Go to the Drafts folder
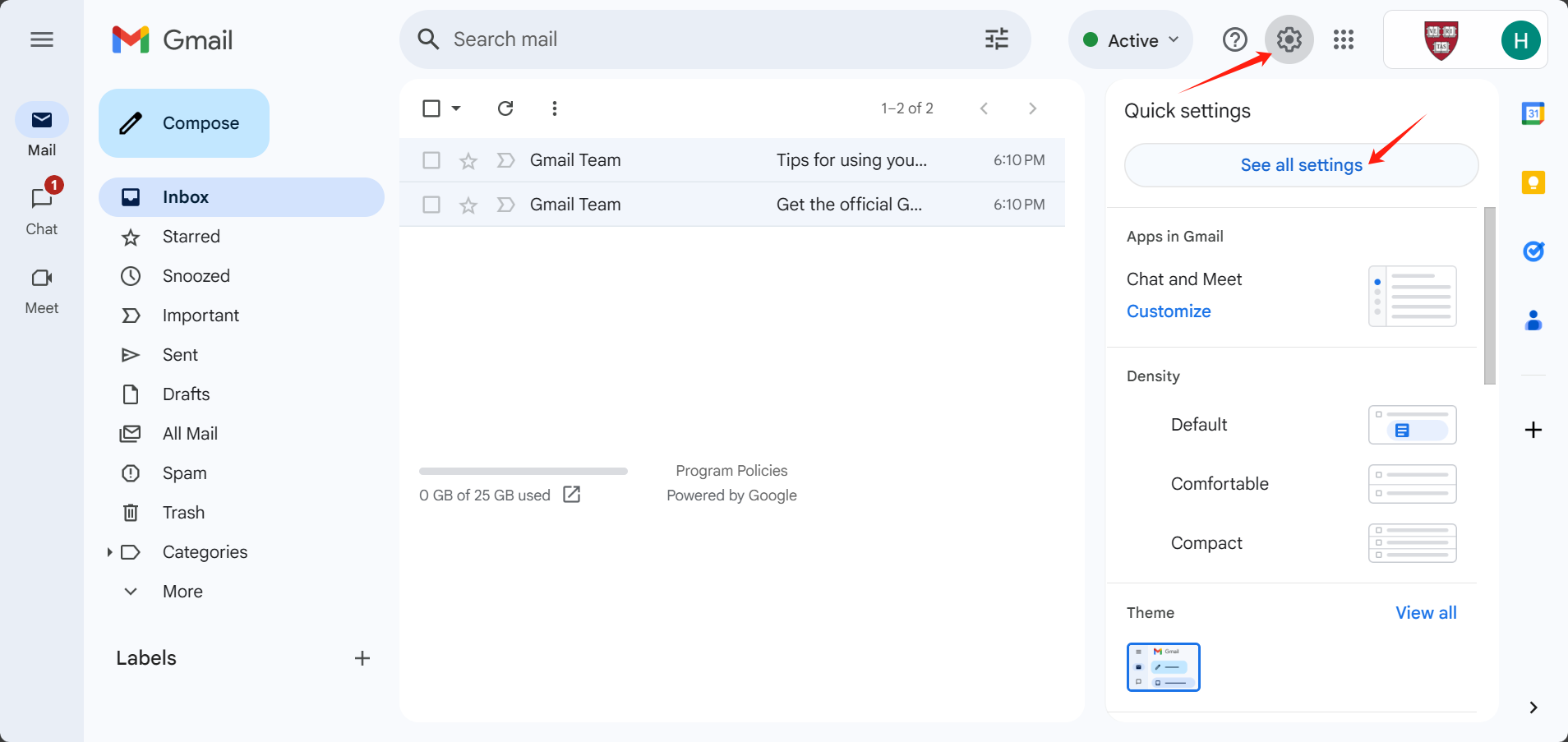The image size is (1568, 742). [186, 394]
